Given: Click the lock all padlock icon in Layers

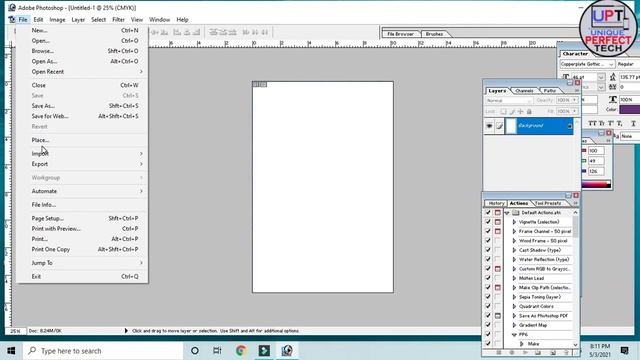Looking at the screenshot, I should 529,111.
